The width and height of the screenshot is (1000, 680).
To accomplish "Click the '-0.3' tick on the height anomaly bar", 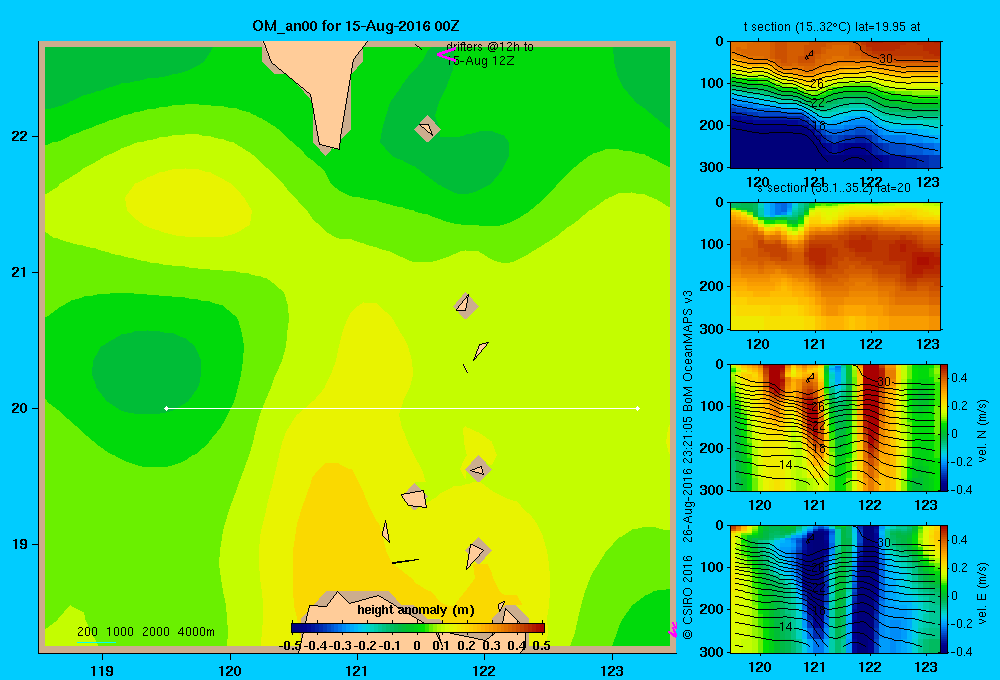I will [x=340, y=646].
